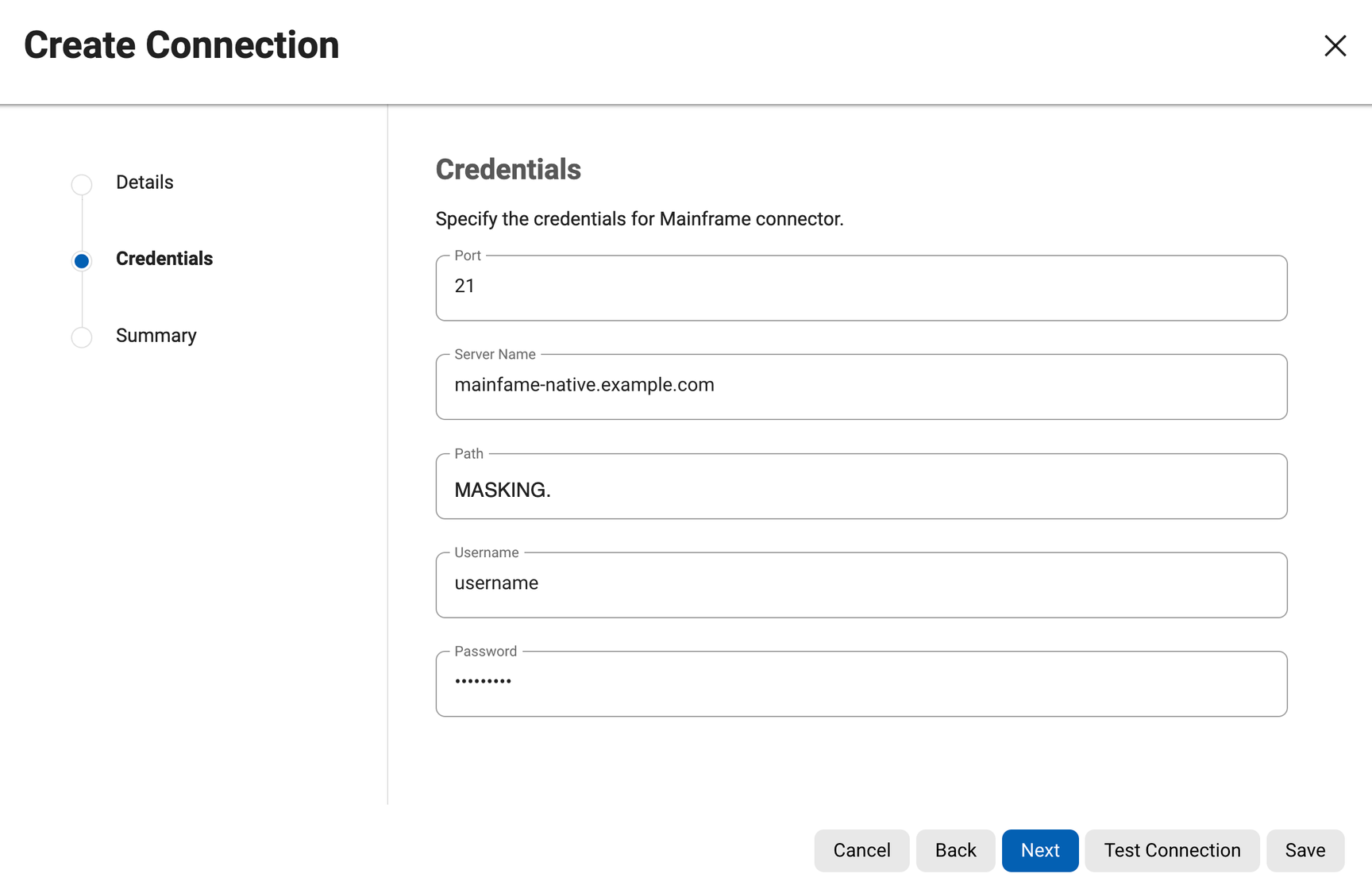This screenshot has height=885, width=1372.
Task: Go back with the Back button
Action: [x=955, y=850]
